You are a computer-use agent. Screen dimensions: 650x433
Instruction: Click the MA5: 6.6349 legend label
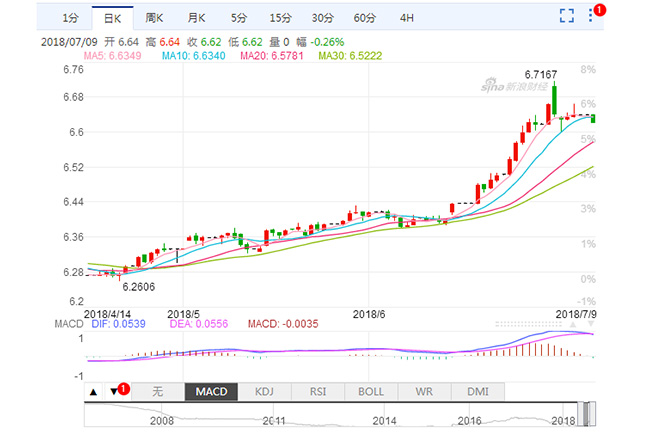[112, 56]
